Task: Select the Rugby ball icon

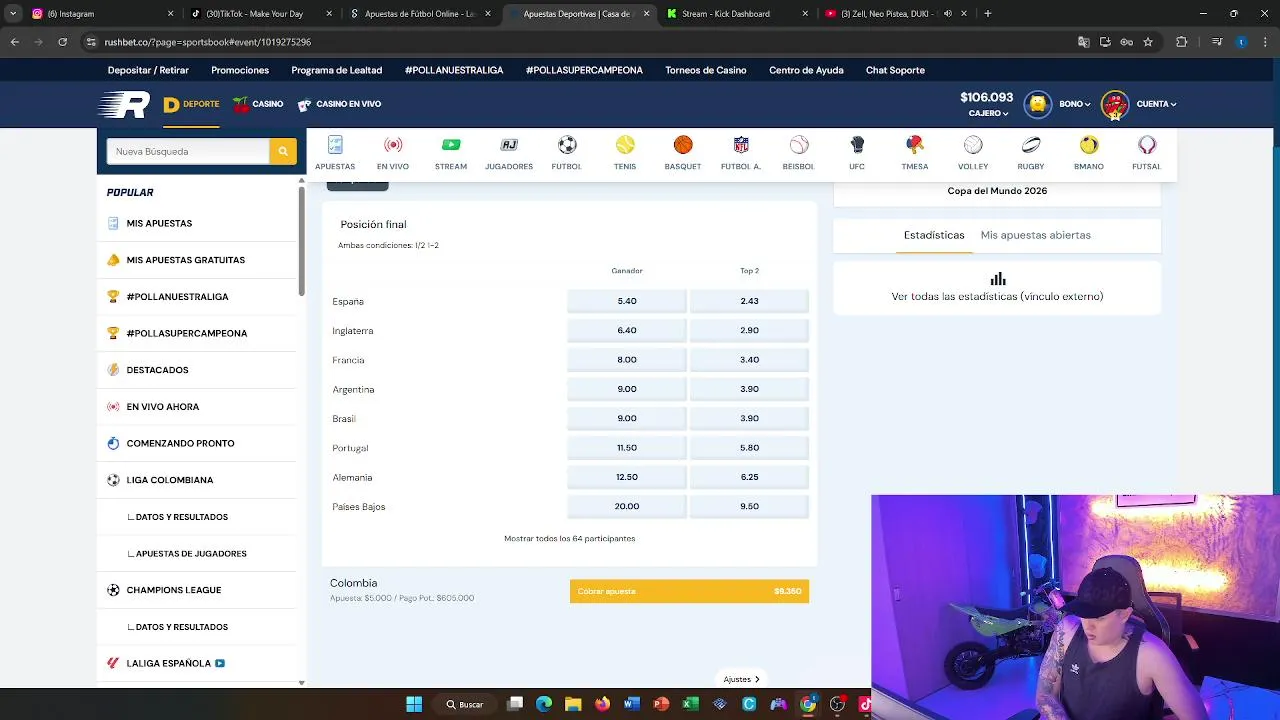Action: click(x=1031, y=145)
